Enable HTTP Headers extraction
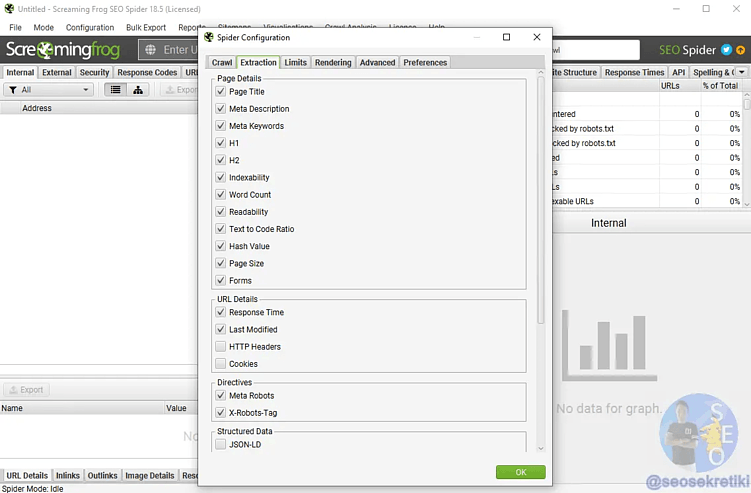 (220, 346)
